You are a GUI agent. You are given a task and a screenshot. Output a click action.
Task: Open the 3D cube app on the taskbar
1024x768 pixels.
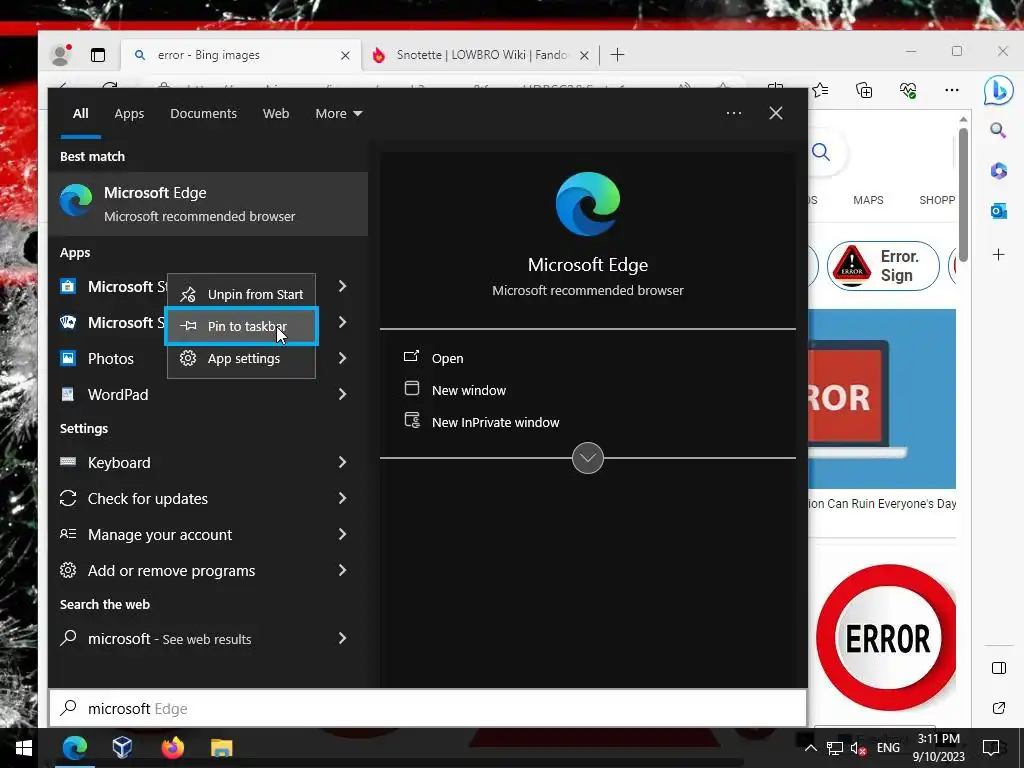point(123,747)
